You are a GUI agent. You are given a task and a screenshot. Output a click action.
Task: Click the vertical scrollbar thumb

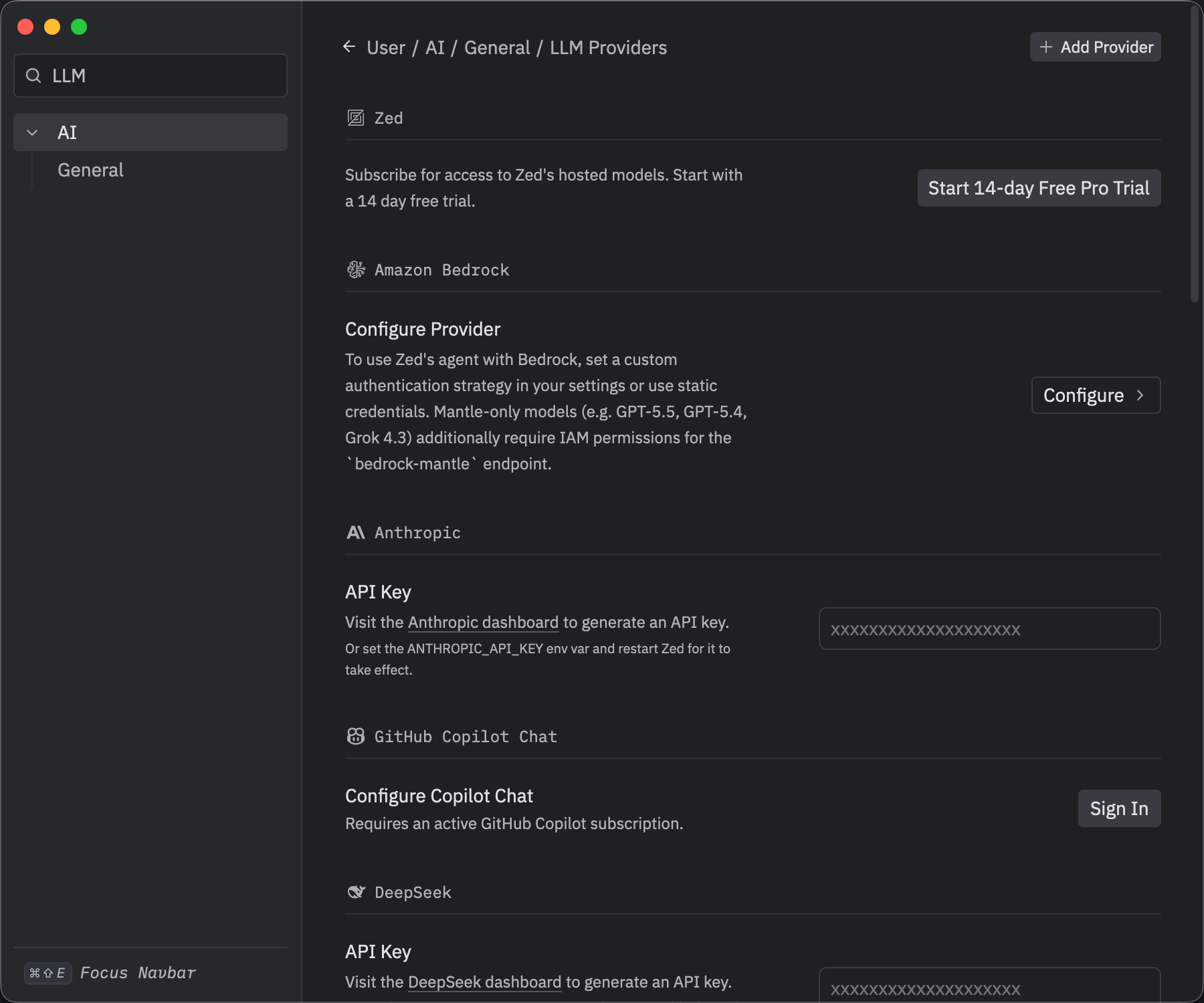point(1195,154)
